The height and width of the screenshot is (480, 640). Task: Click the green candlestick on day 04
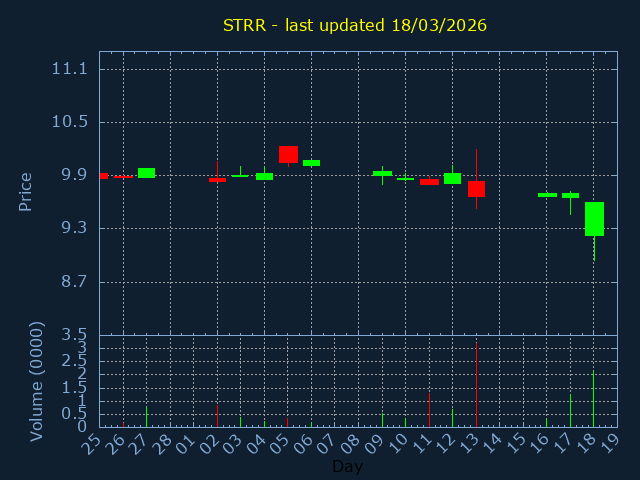tap(264, 176)
